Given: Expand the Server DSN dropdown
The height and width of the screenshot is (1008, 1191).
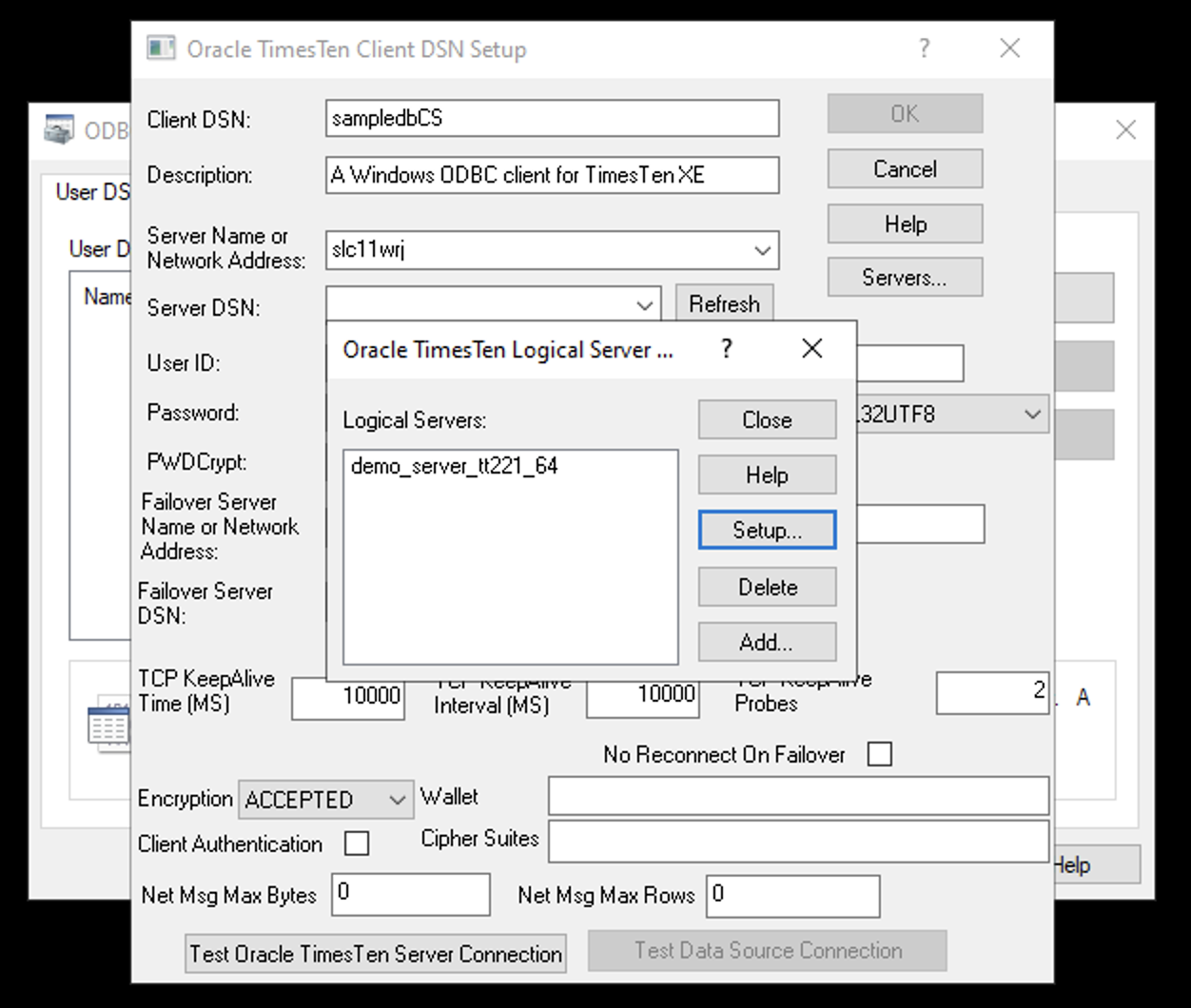Looking at the screenshot, I should [x=647, y=304].
